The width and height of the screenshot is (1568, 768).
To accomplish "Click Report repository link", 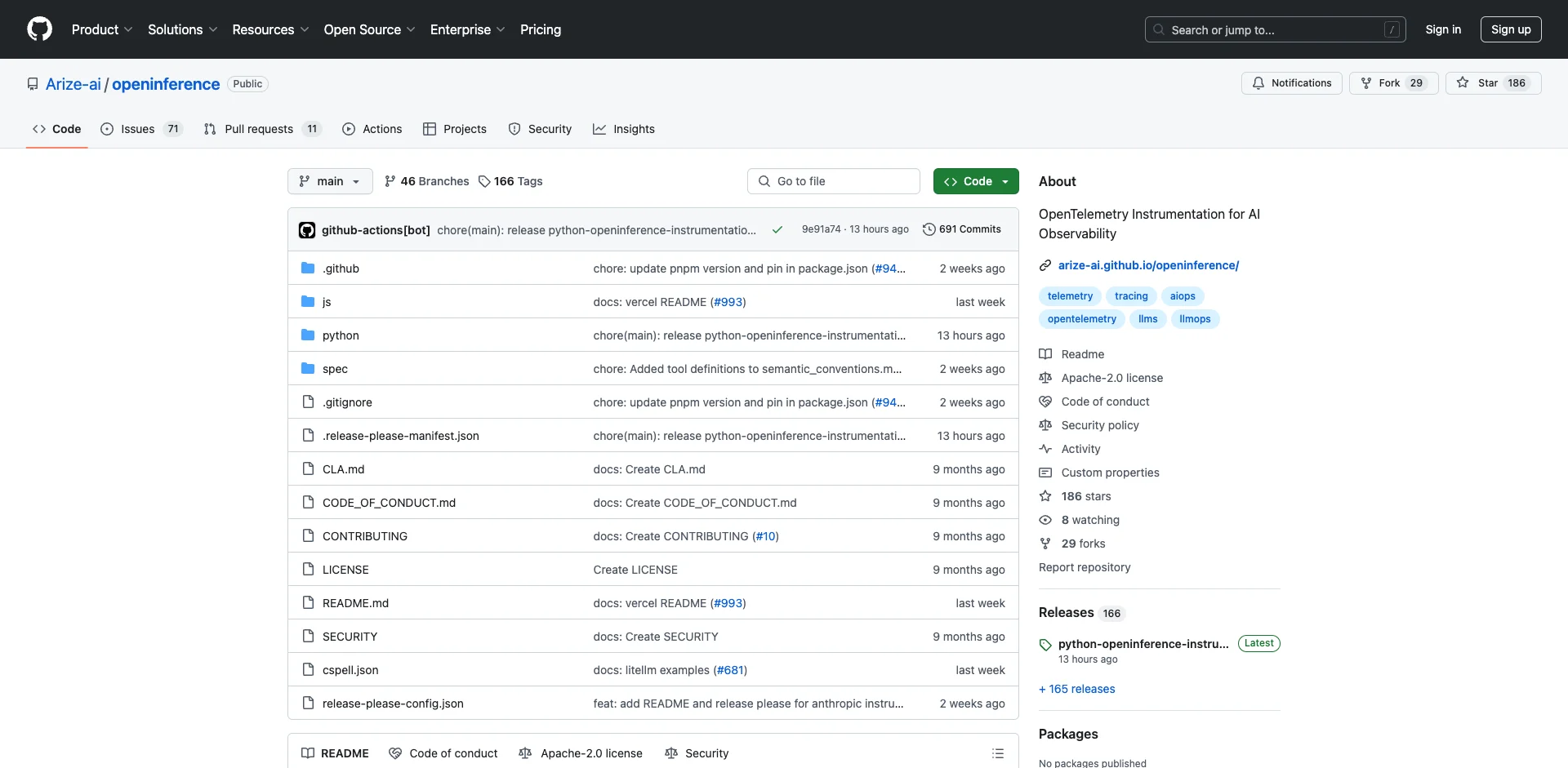I will [x=1085, y=567].
